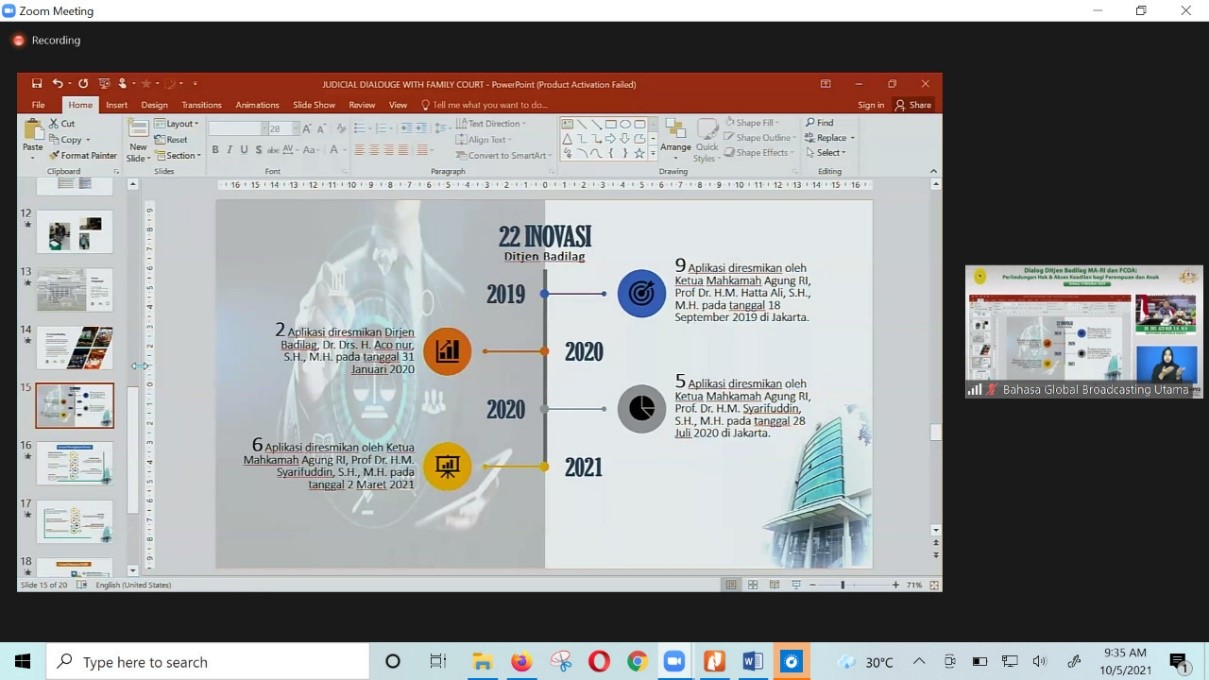
Task: Toggle Bold formatting
Action: pyautogui.click(x=215, y=150)
